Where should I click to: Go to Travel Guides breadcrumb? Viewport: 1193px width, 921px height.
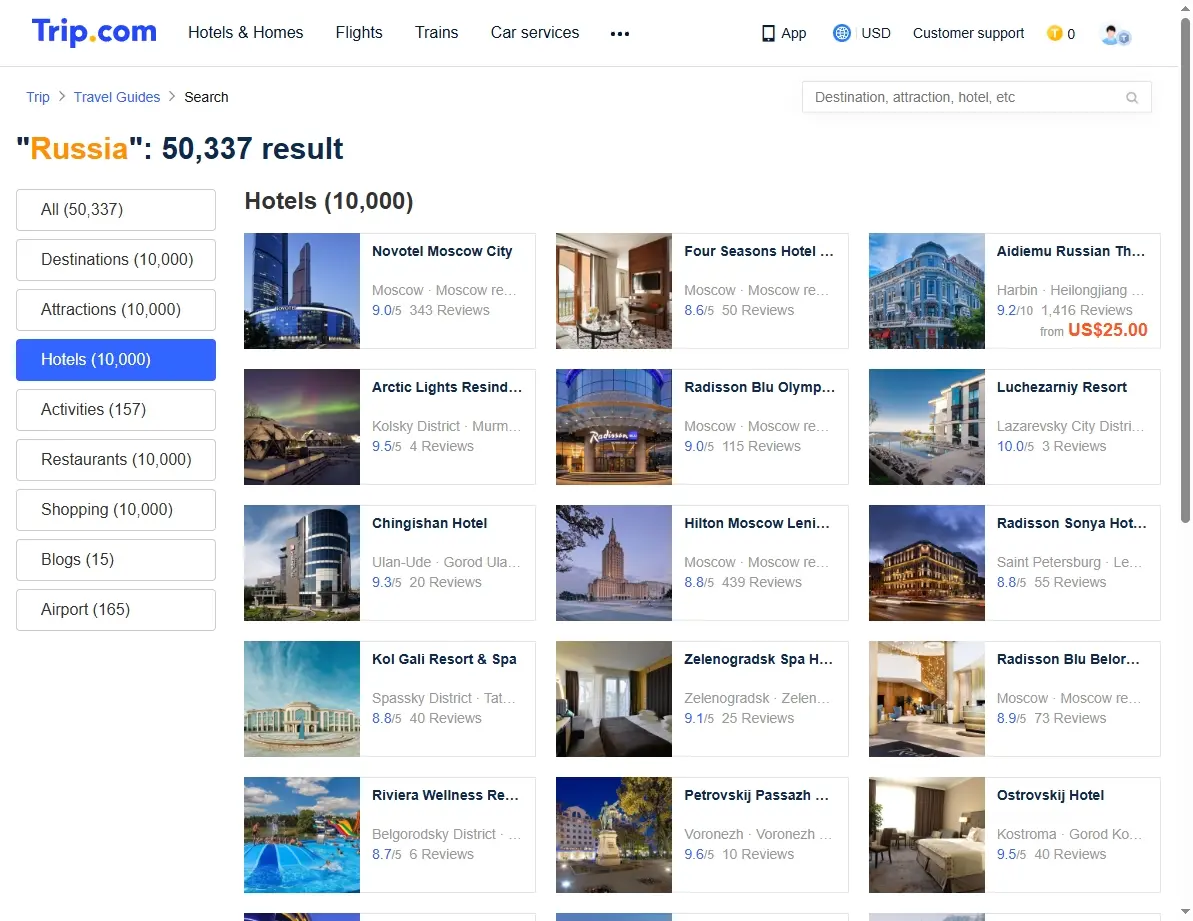pos(117,97)
